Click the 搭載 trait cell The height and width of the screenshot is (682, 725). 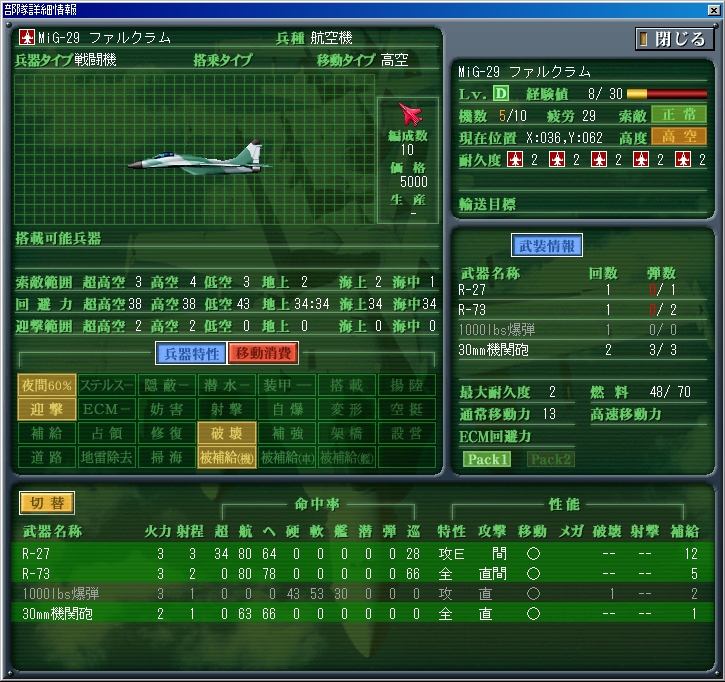347,385
